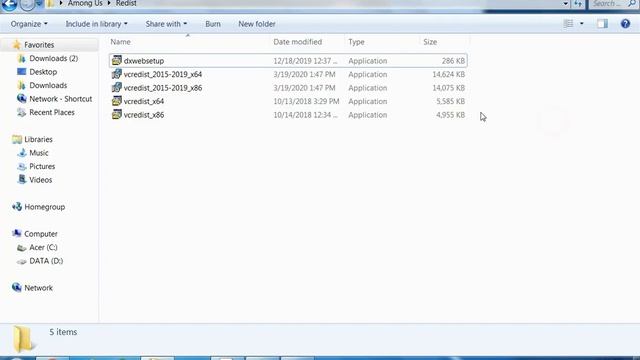
Task: Sort by the Size column header
Action: pos(430,42)
